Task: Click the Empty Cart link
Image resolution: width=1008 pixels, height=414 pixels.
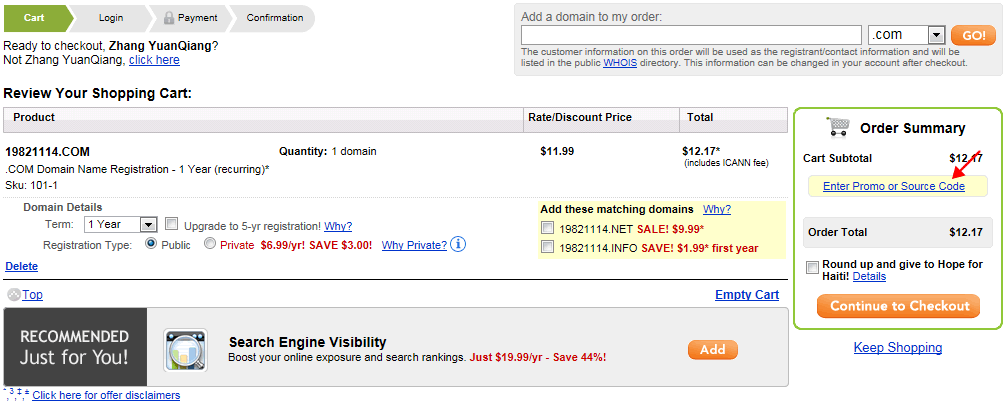Action: coord(747,294)
